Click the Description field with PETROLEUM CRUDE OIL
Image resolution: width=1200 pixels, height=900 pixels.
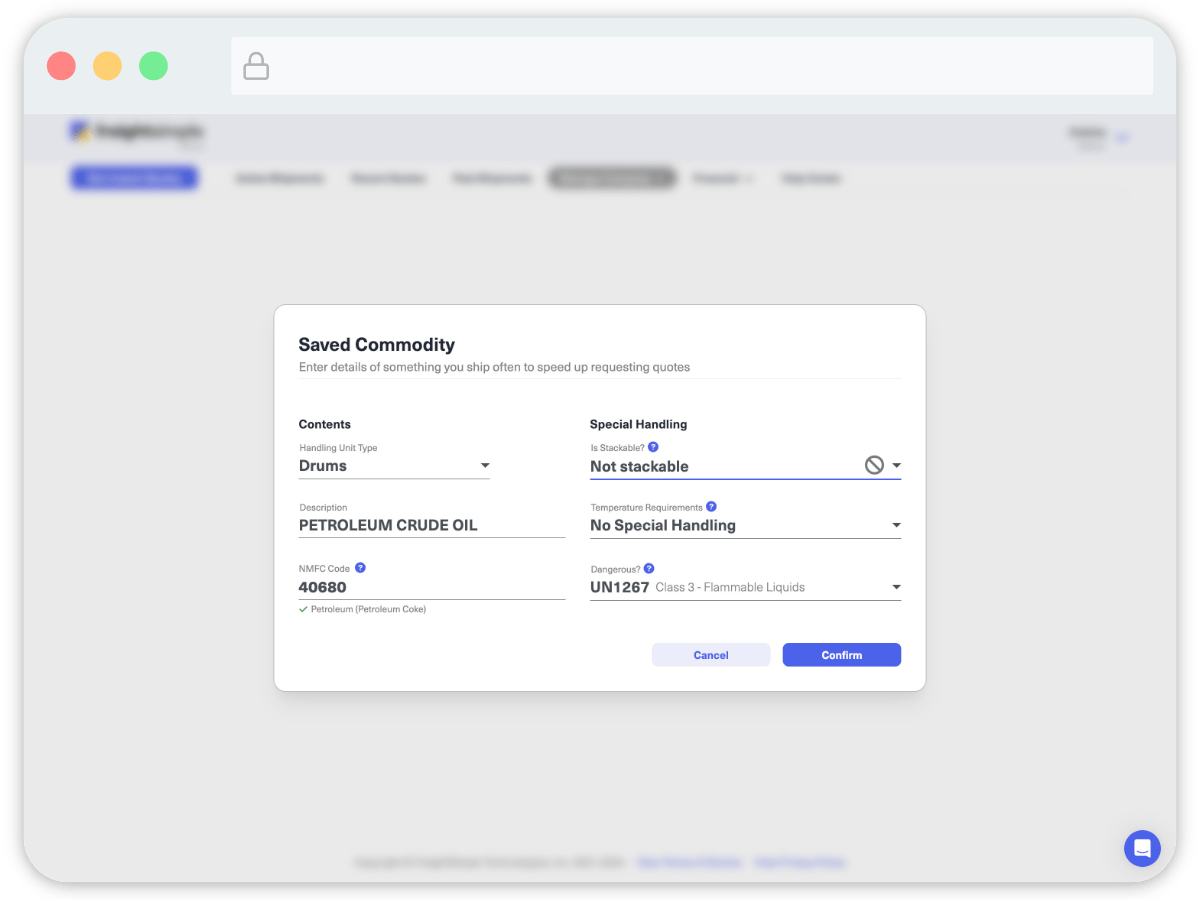pyautogui.click(x=431, y=526)
